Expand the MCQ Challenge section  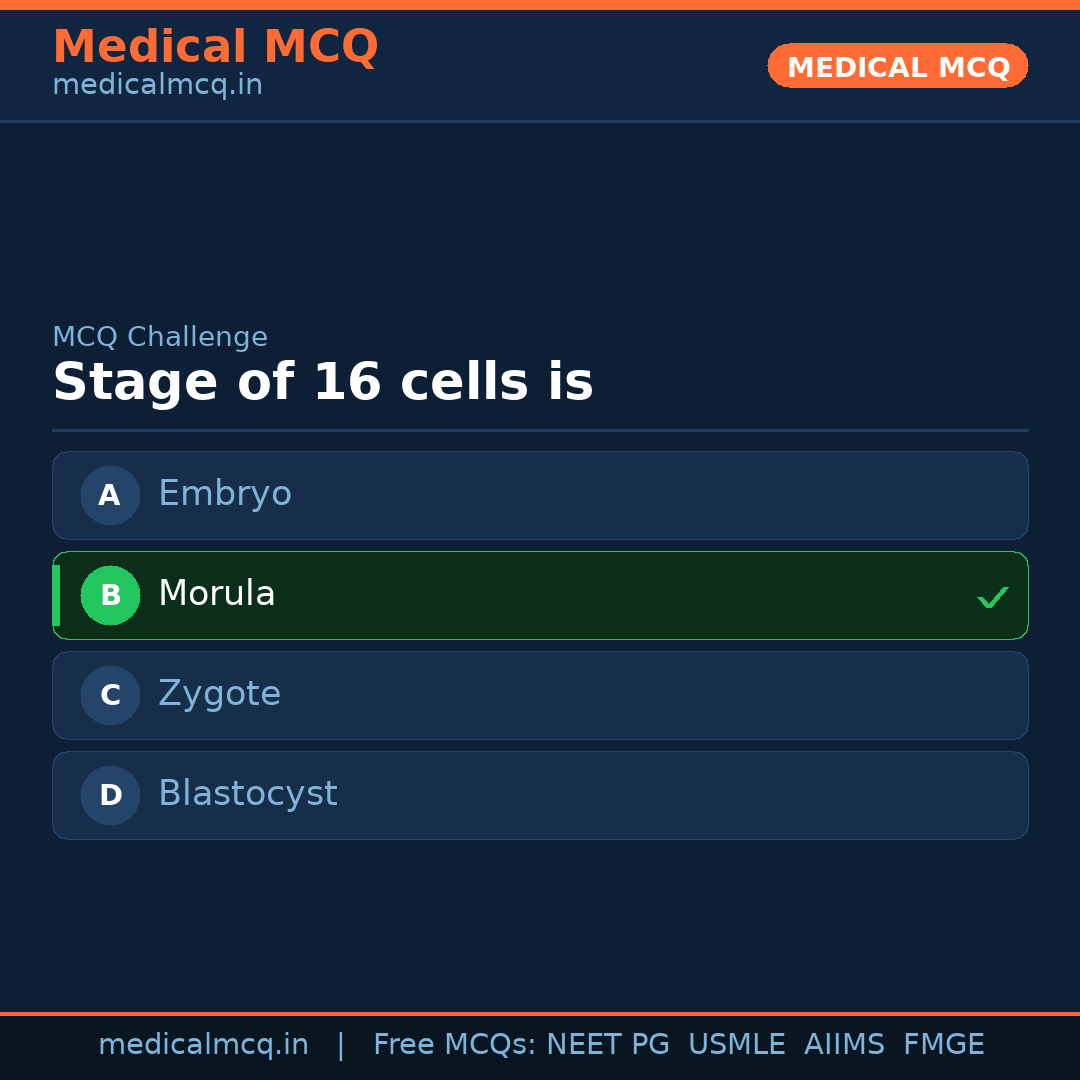click(x=160, y=336)
